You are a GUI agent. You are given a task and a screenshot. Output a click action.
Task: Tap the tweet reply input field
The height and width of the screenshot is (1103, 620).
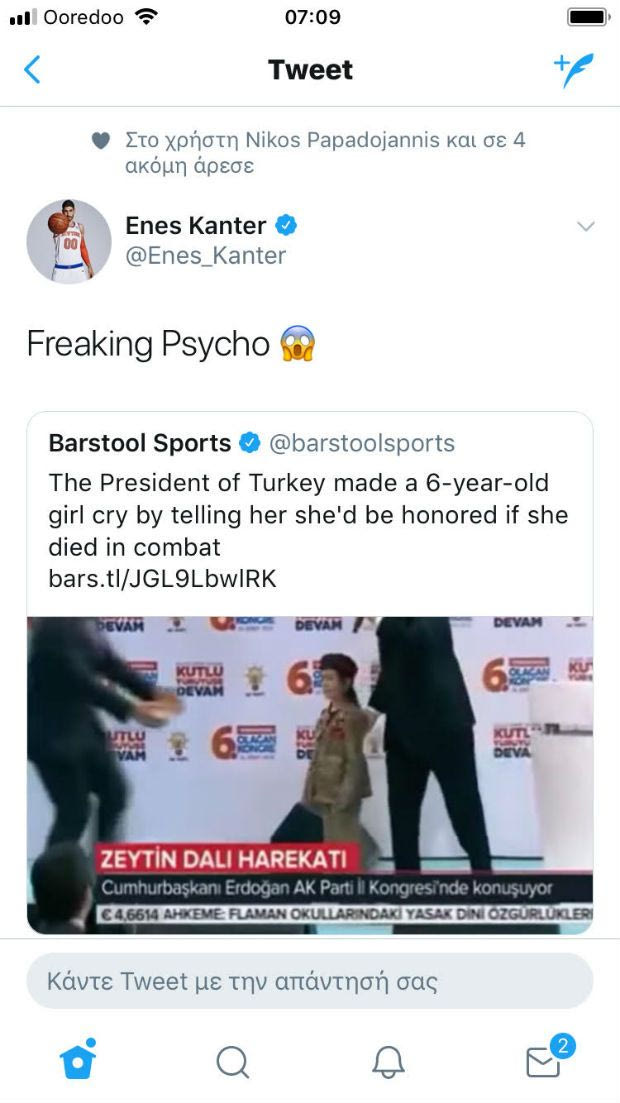(310, 981)
